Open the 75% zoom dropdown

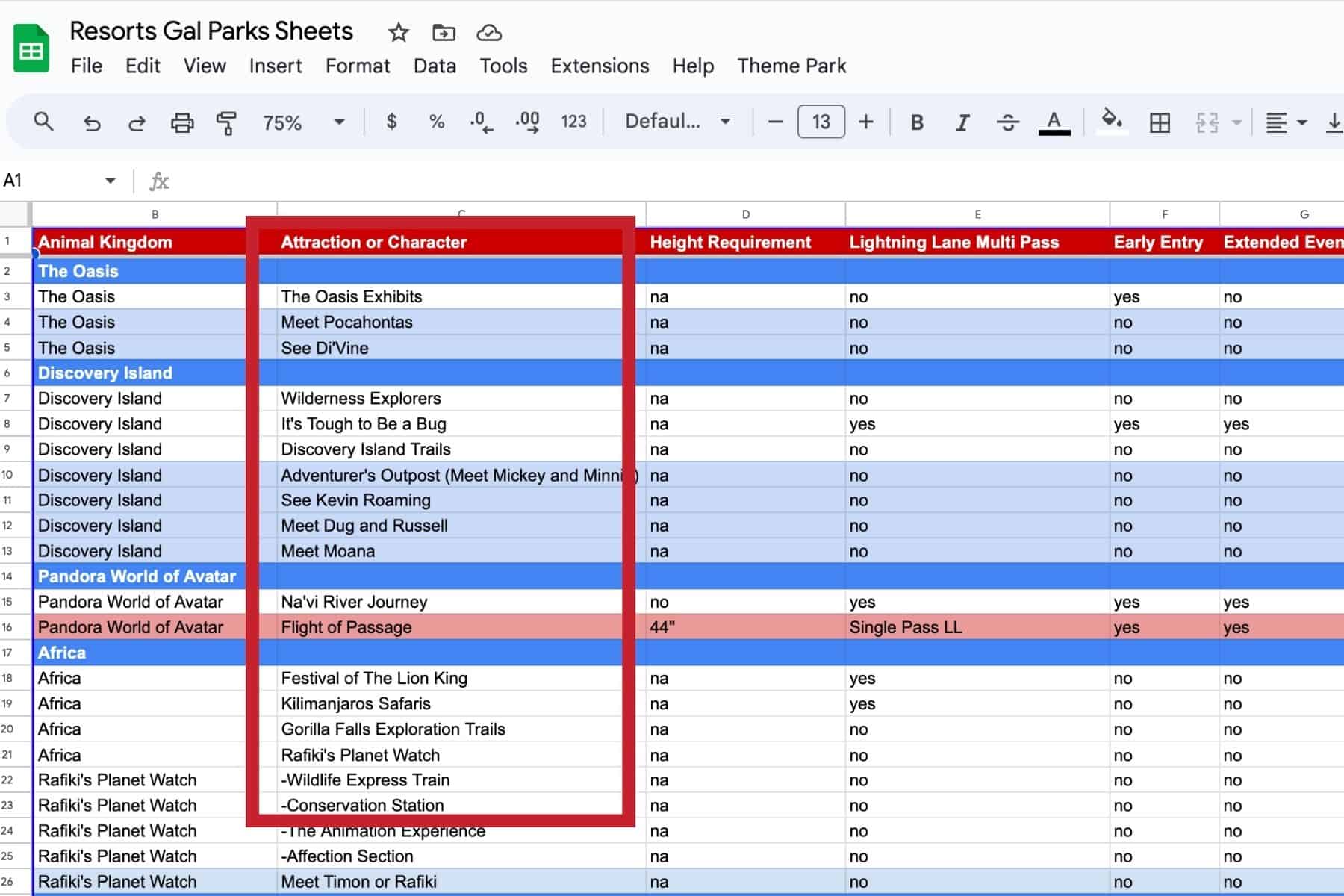303,122
